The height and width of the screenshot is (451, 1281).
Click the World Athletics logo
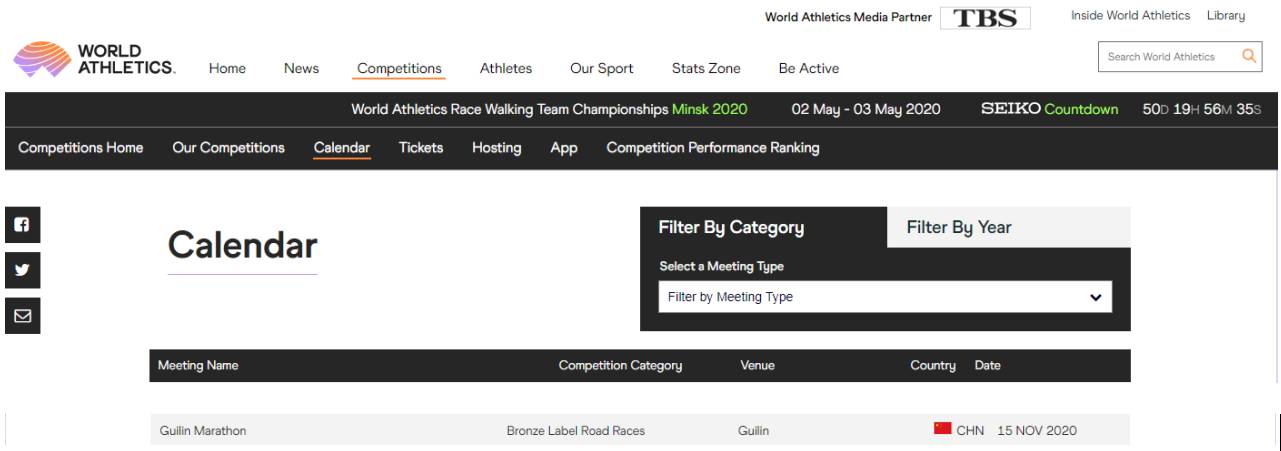94,58
